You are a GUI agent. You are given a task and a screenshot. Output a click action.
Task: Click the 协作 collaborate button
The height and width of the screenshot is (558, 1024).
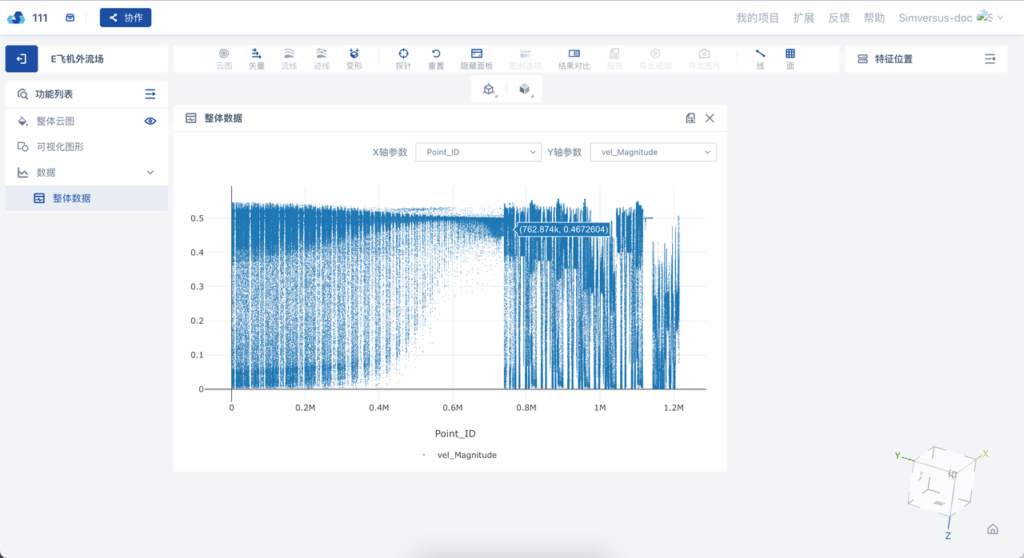pos(125,18)
